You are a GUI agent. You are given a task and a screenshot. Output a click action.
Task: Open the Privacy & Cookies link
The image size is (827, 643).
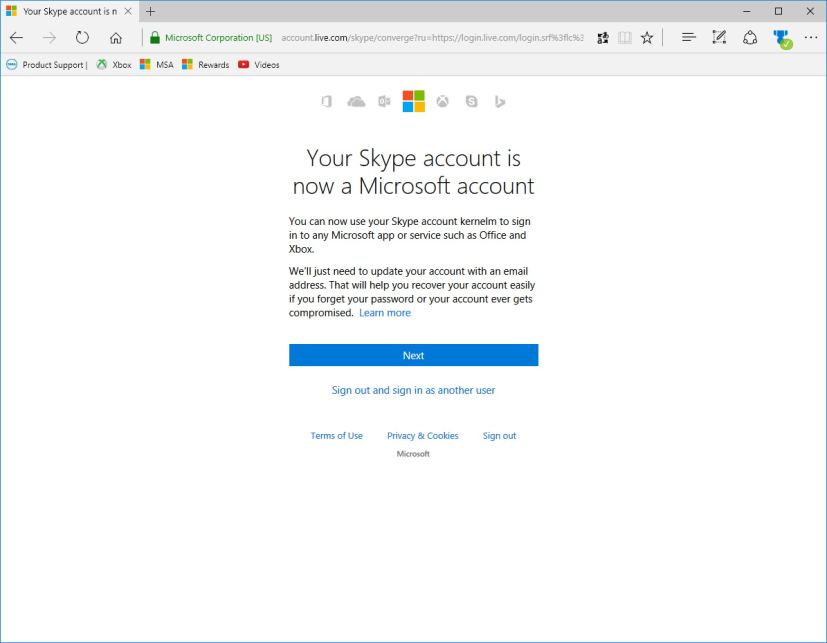tap(422, 436)
